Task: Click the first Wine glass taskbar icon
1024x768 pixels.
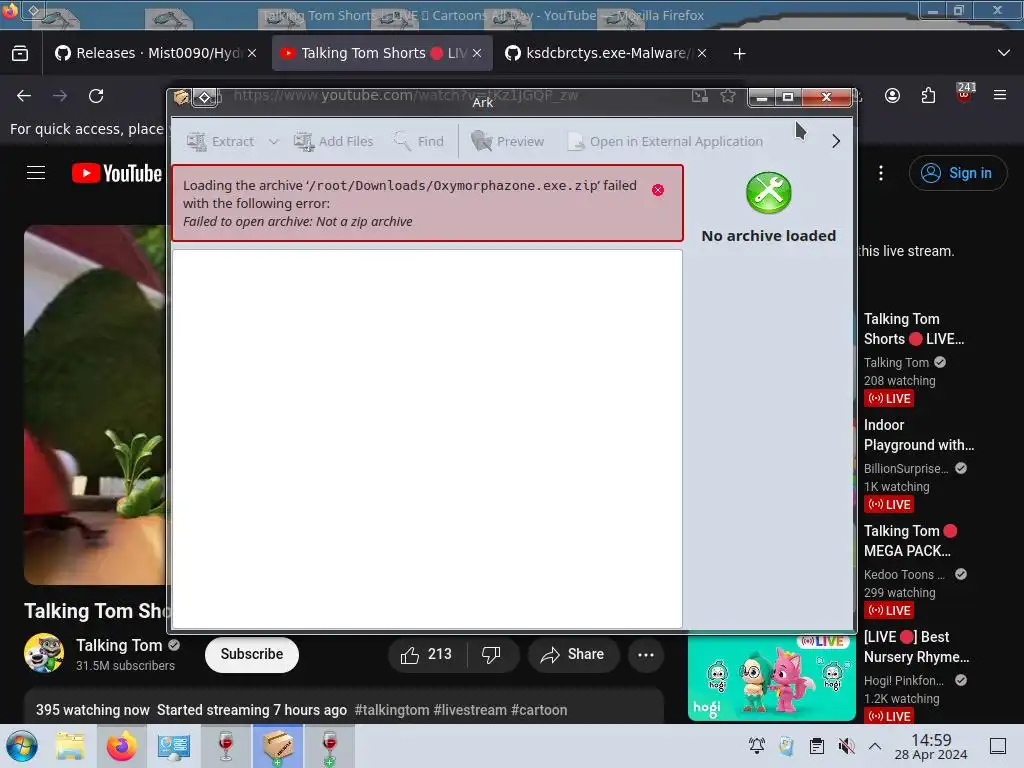Action: (225, 746)
